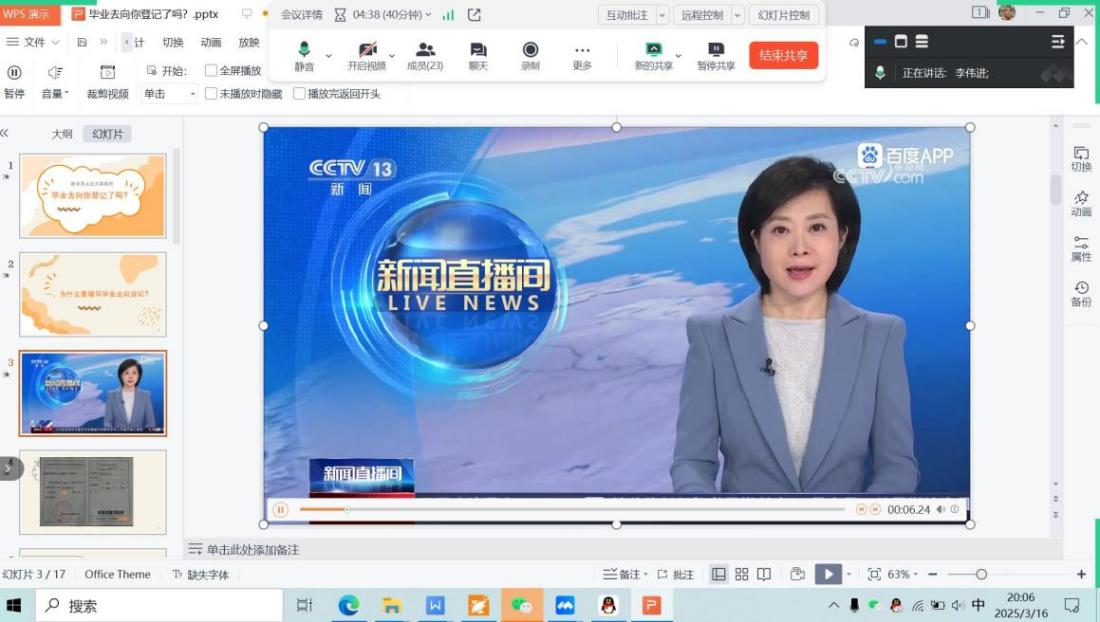This screenshot has width=1100, height=622.
Task: Open the 动画 ribbon tab
Action: coord(210,42)
